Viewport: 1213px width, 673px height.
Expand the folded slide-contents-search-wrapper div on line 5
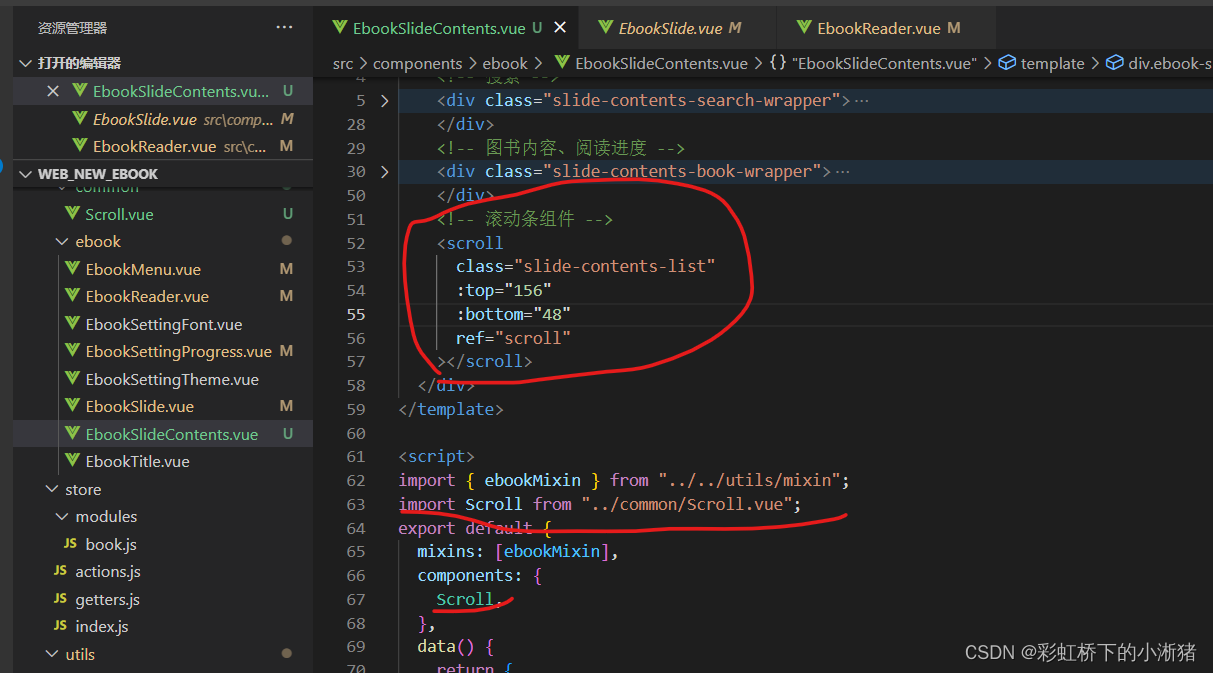[x=385, y=100]
